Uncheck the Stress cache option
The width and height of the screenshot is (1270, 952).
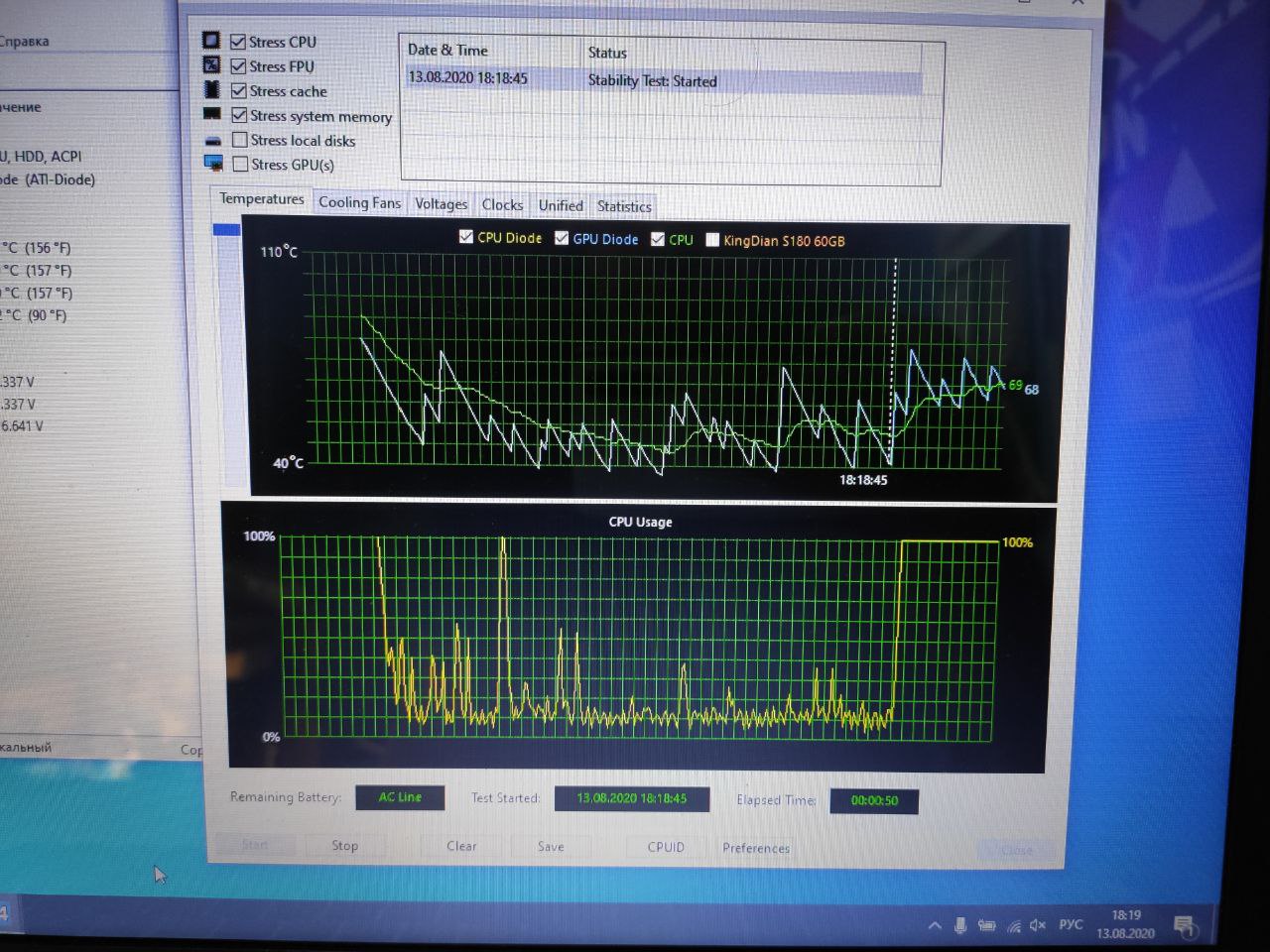(239, 91)
